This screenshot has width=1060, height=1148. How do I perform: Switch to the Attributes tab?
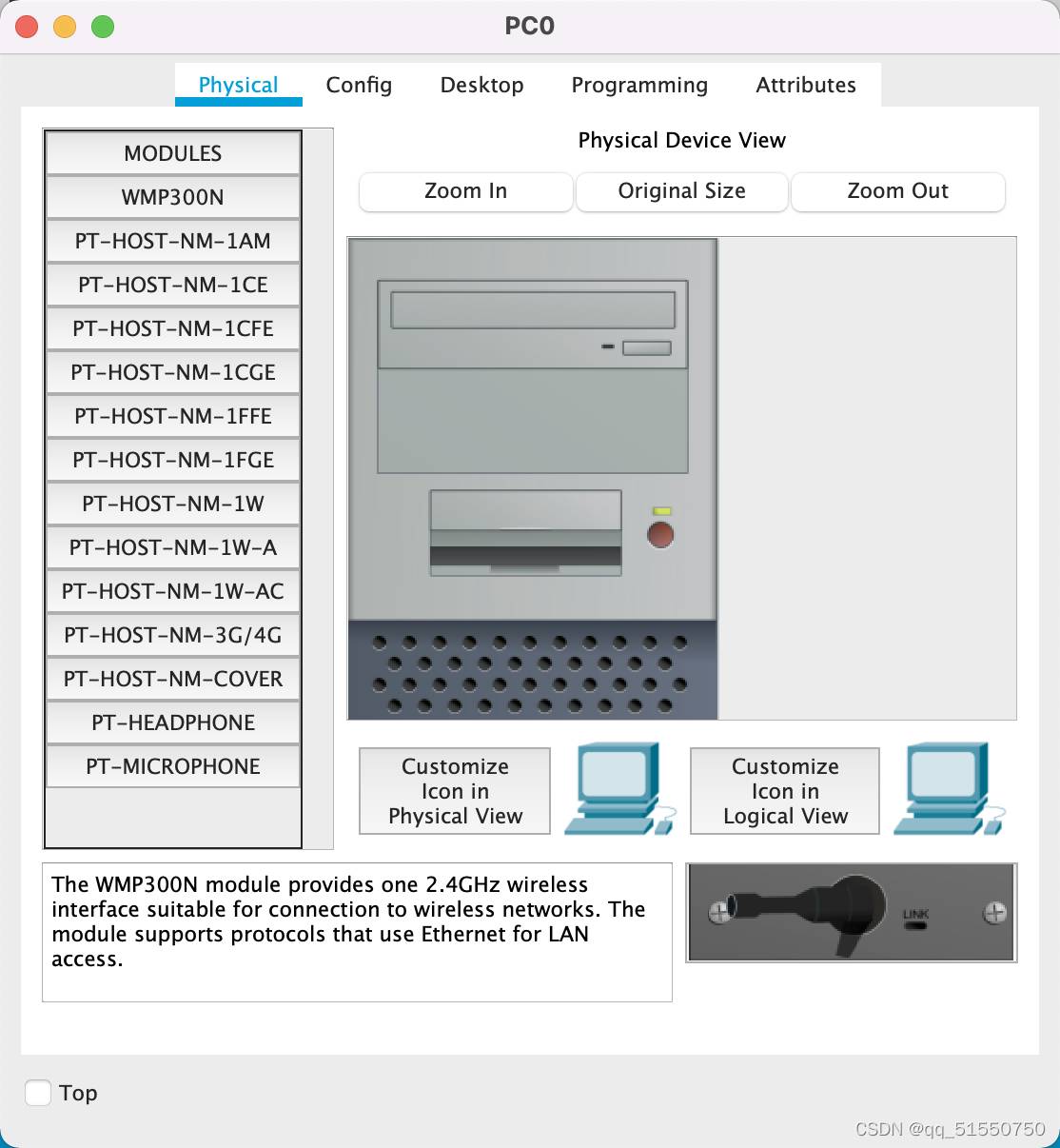click(x=806, y=85)
